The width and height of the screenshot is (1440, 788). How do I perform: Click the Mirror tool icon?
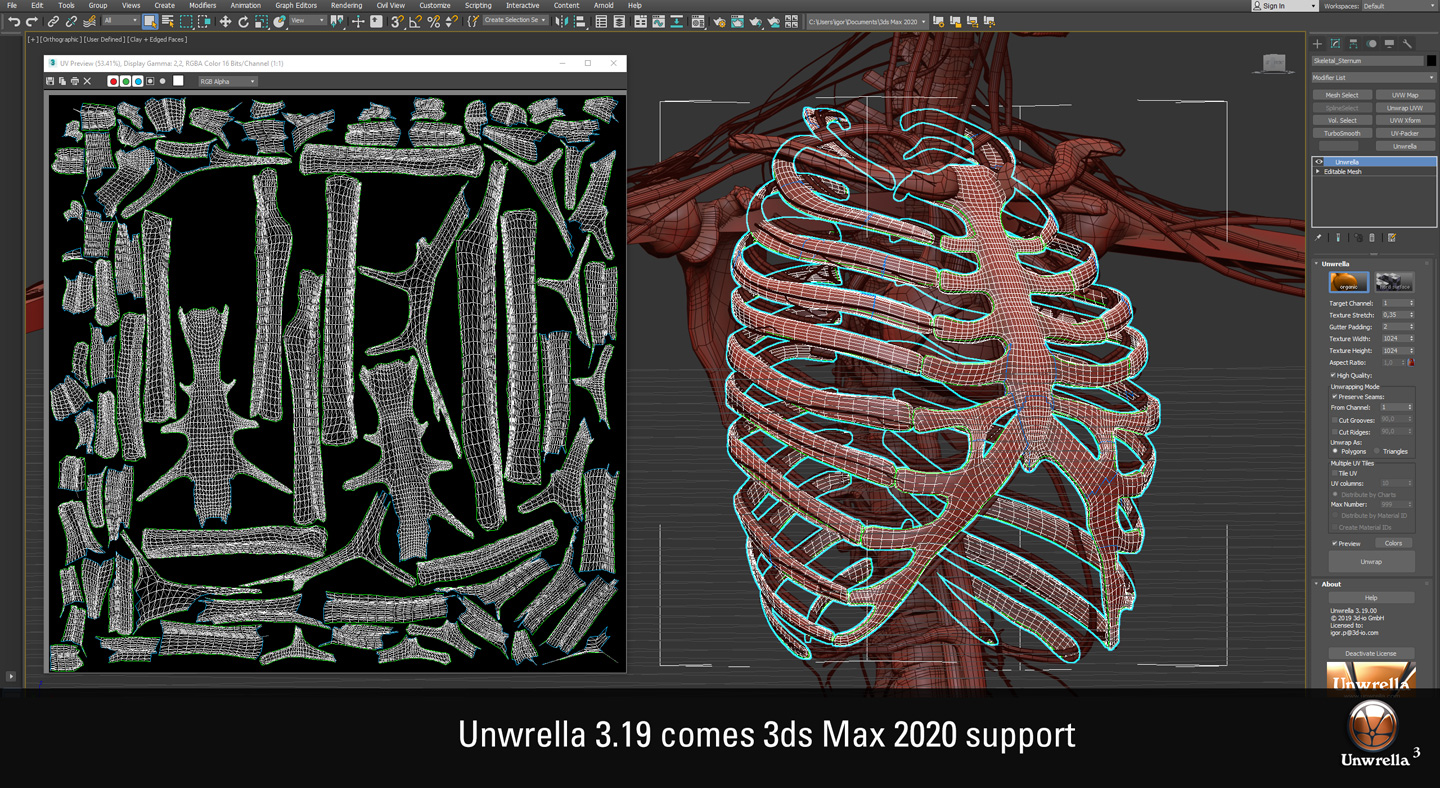point(562,21)
